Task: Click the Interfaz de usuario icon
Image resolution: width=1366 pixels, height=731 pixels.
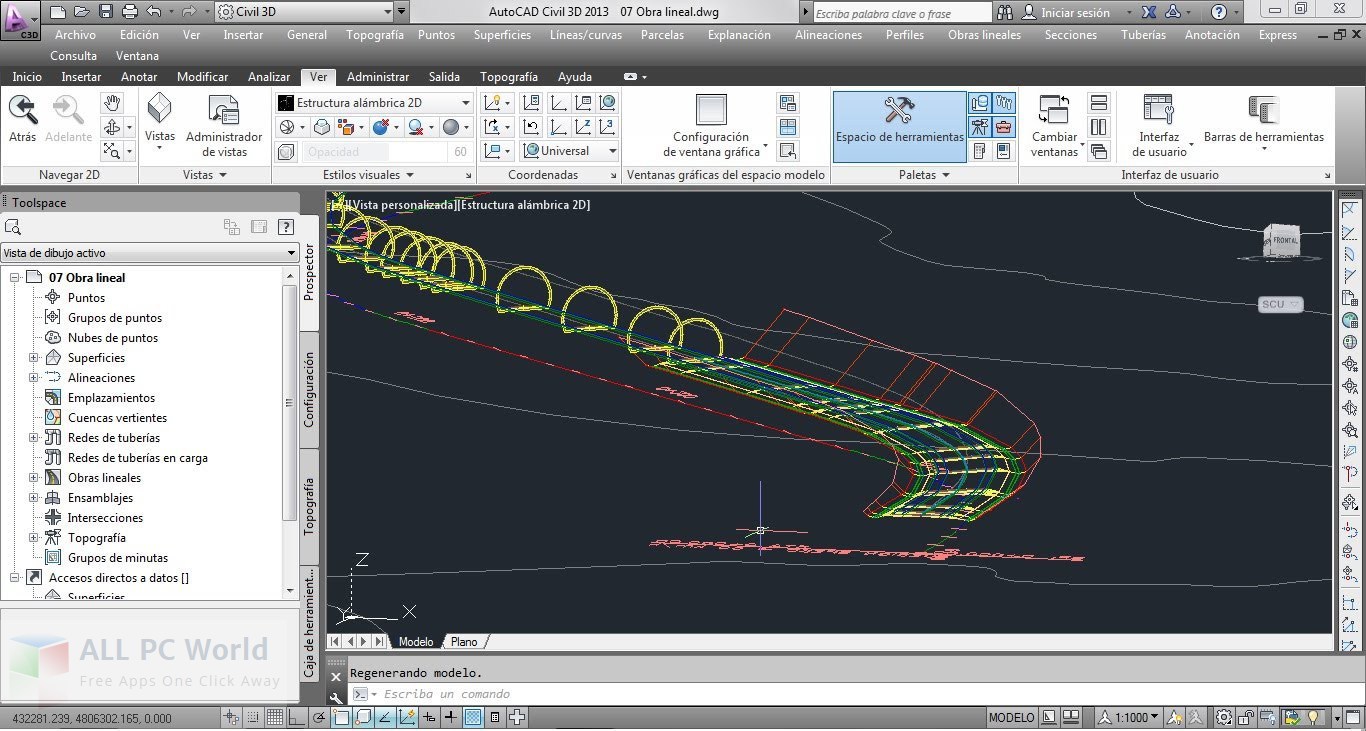Action: (1158, 110)
